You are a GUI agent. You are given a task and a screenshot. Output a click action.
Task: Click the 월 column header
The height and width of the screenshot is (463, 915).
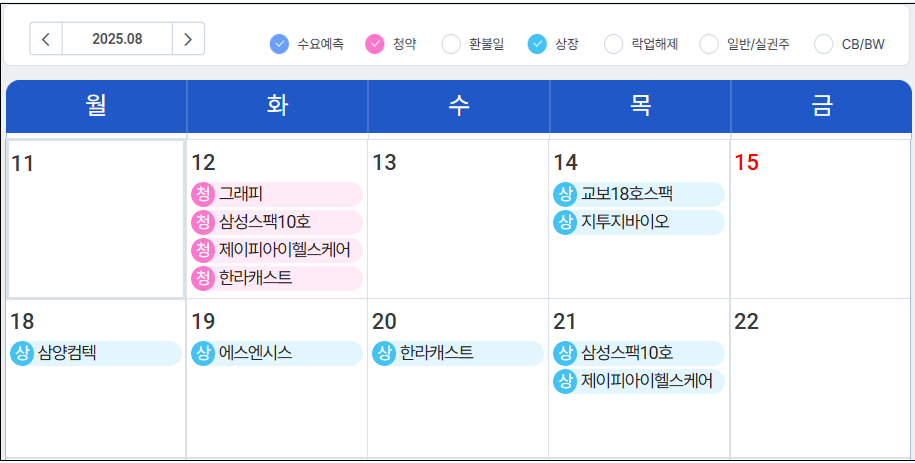(x=96, y=106)
